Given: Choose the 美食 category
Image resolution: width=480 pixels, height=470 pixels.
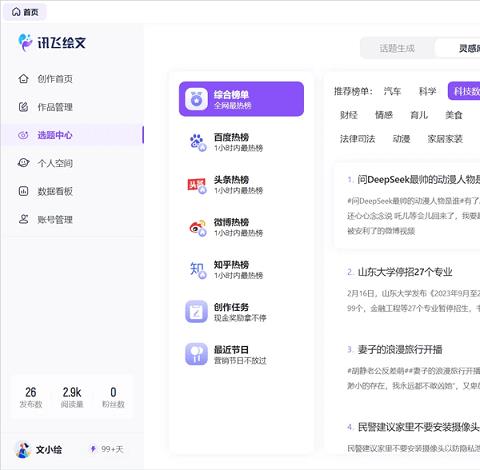Looking at the screenshot, I should (454, 115).
